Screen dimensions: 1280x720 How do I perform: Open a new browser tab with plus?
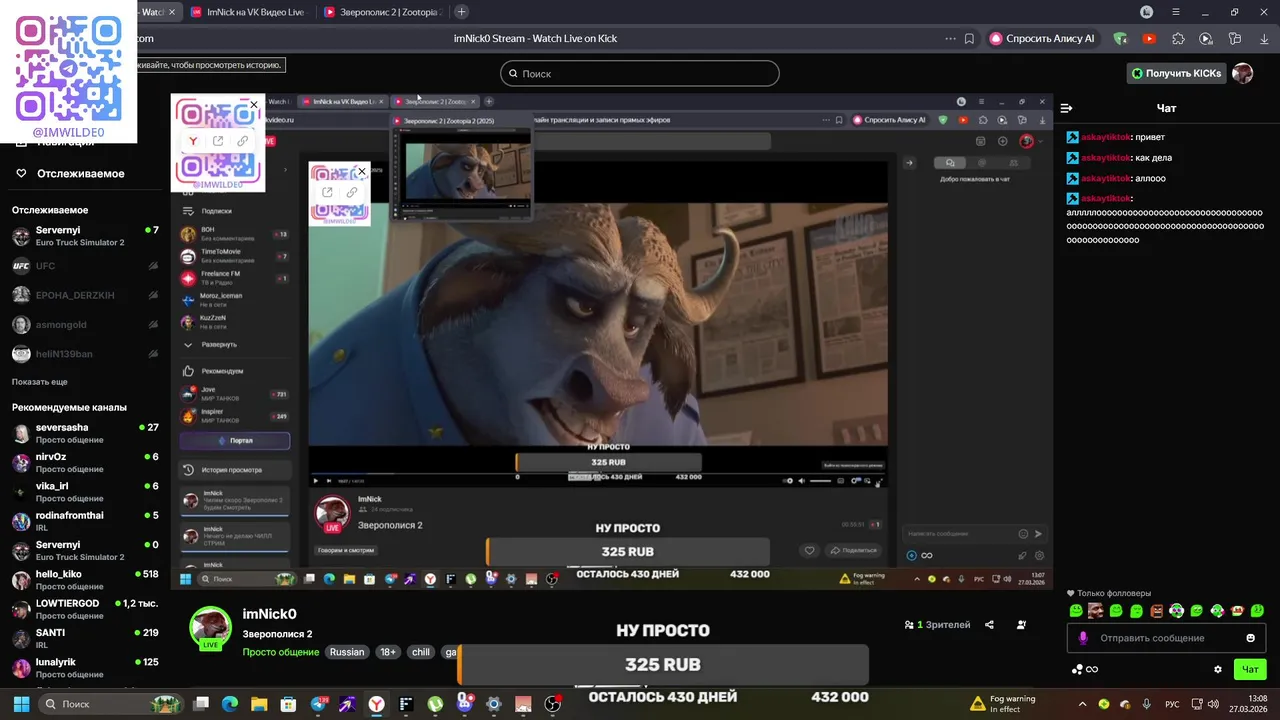click(x=461, y=12)
